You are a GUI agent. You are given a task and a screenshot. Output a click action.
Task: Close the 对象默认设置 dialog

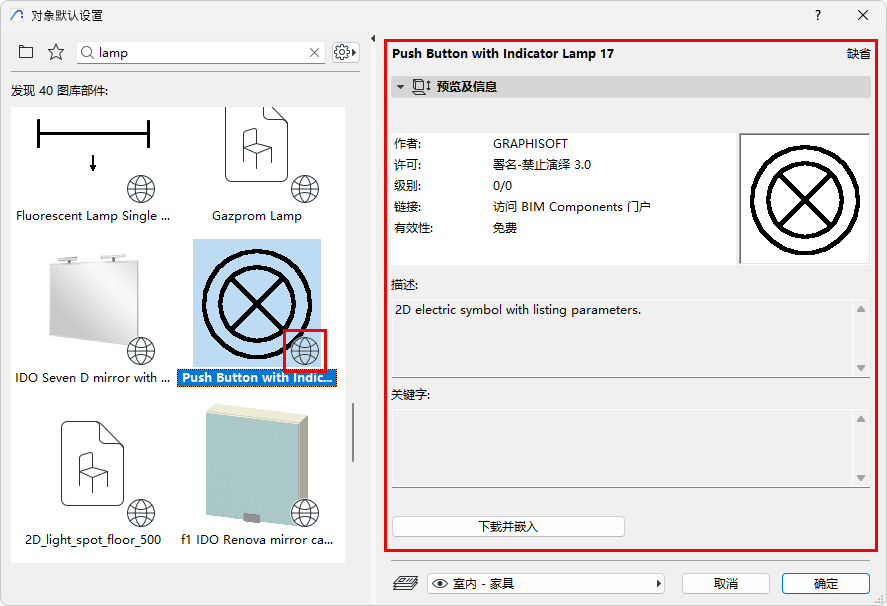pyautogui.click(x=863, y=15)
